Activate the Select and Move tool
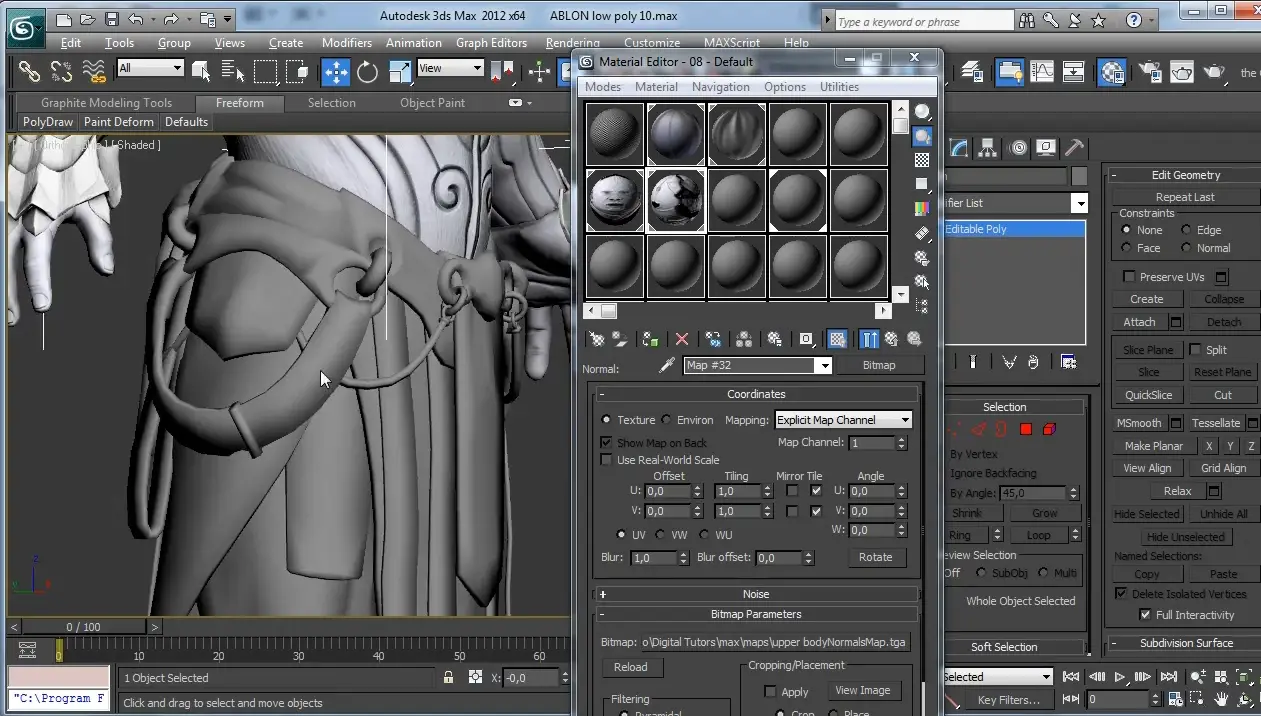1261x716 pixels. tap(335, 71)
